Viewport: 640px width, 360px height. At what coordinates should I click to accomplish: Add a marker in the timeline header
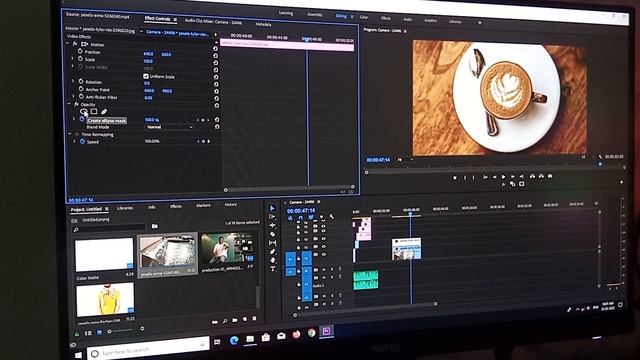coord(321,217)
